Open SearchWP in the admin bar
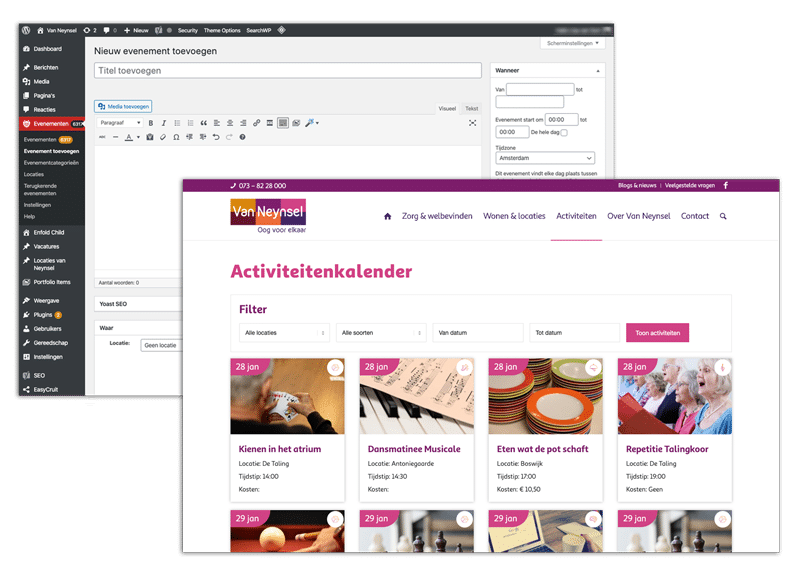 [259, 30]
